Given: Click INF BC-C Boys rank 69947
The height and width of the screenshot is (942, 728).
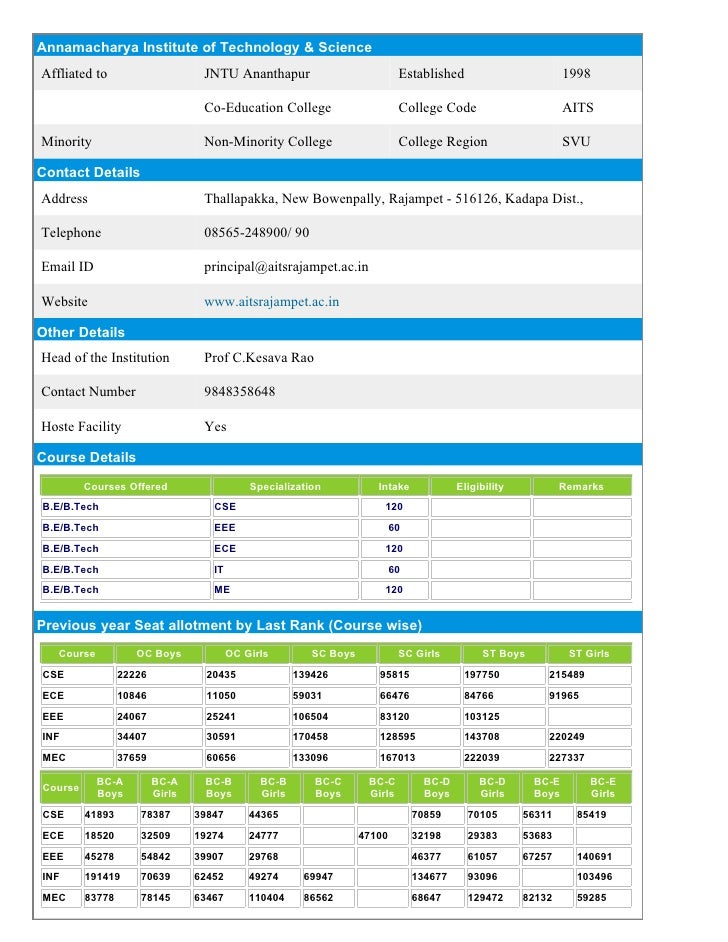Looking at the screenshot, I should pyautogui.click(x=318, y=877).
